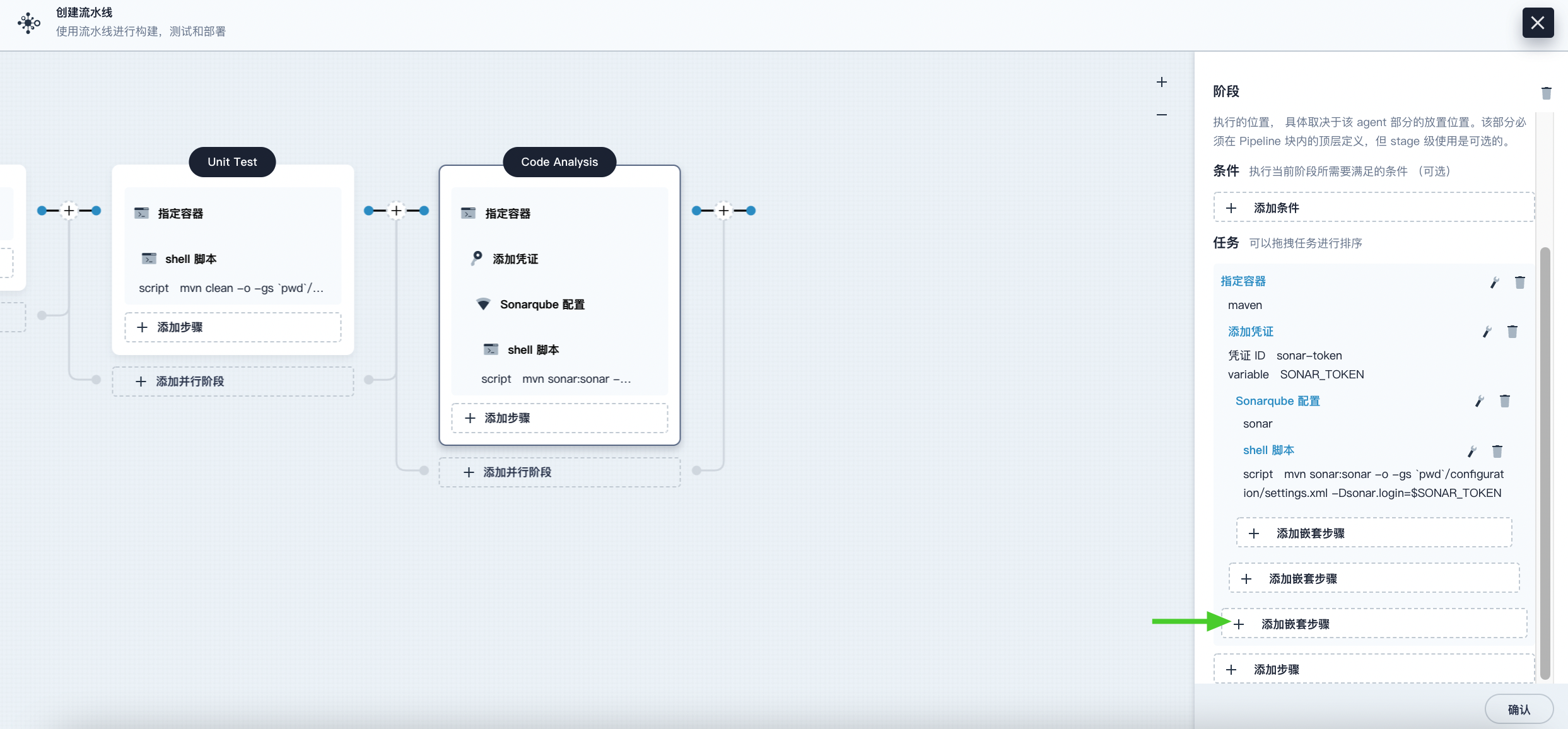The image size is (1568, 729).
Task: Select the Code Analysis stage title
Action: (x=559, y=161)
